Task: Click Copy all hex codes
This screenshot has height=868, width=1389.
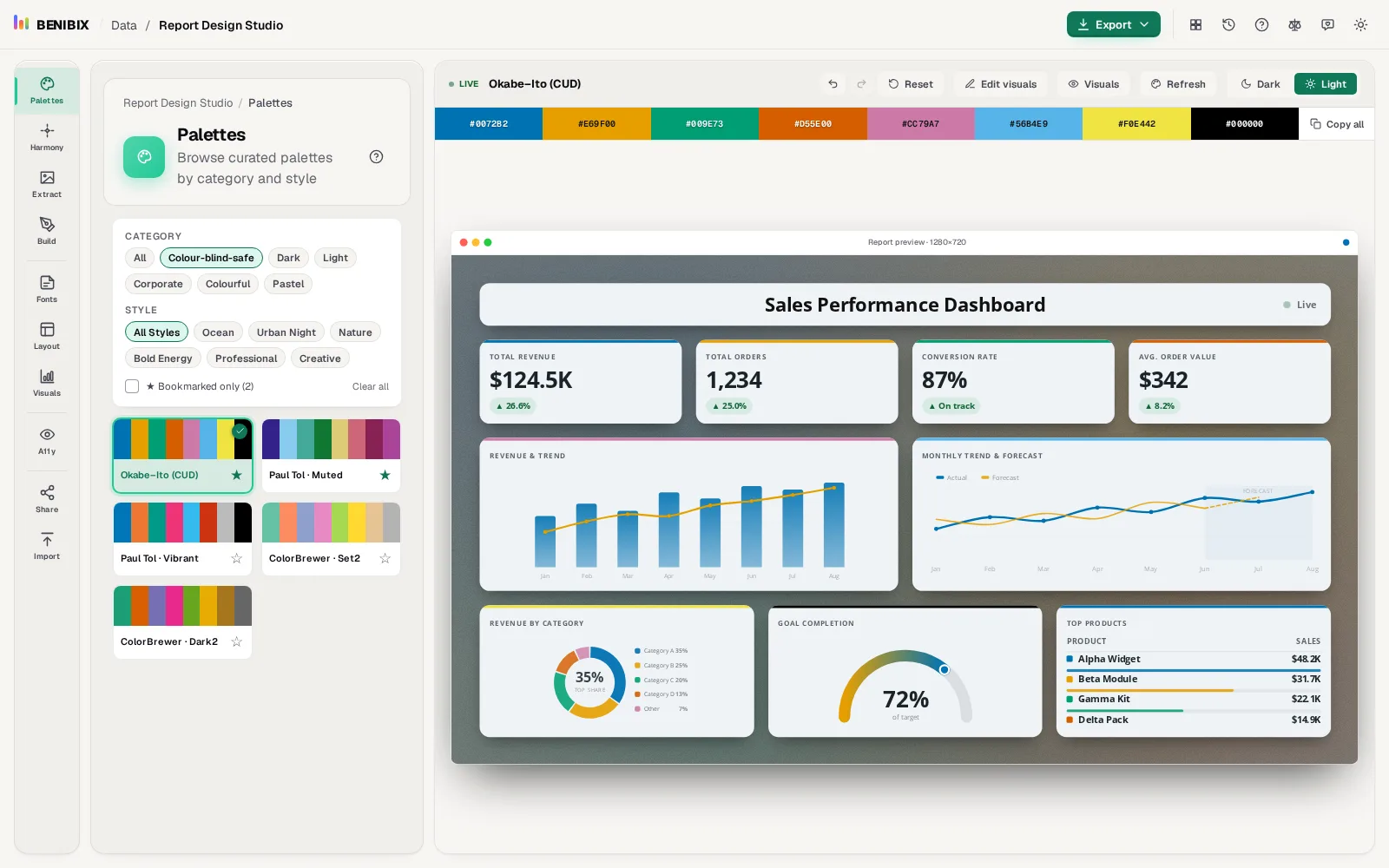Action: coord(1337,124)
